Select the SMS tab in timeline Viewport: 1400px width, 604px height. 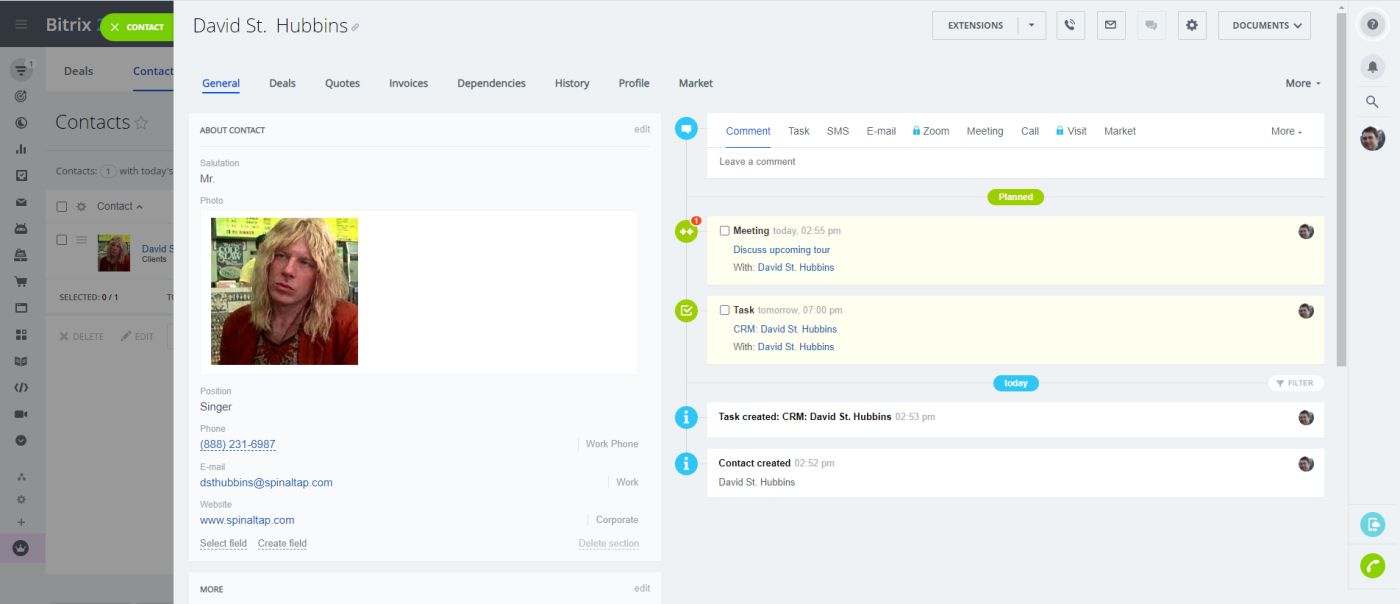(837, 132)
